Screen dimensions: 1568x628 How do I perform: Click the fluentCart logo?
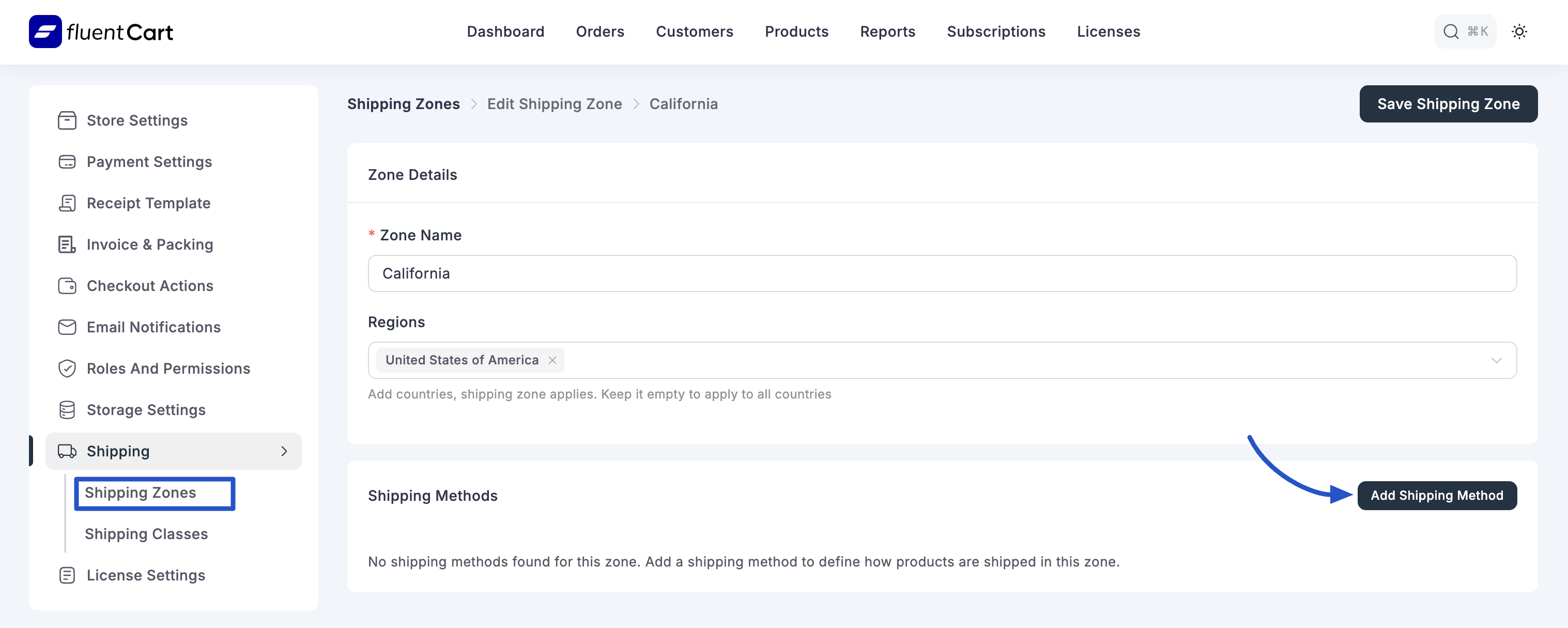[99, 31]
